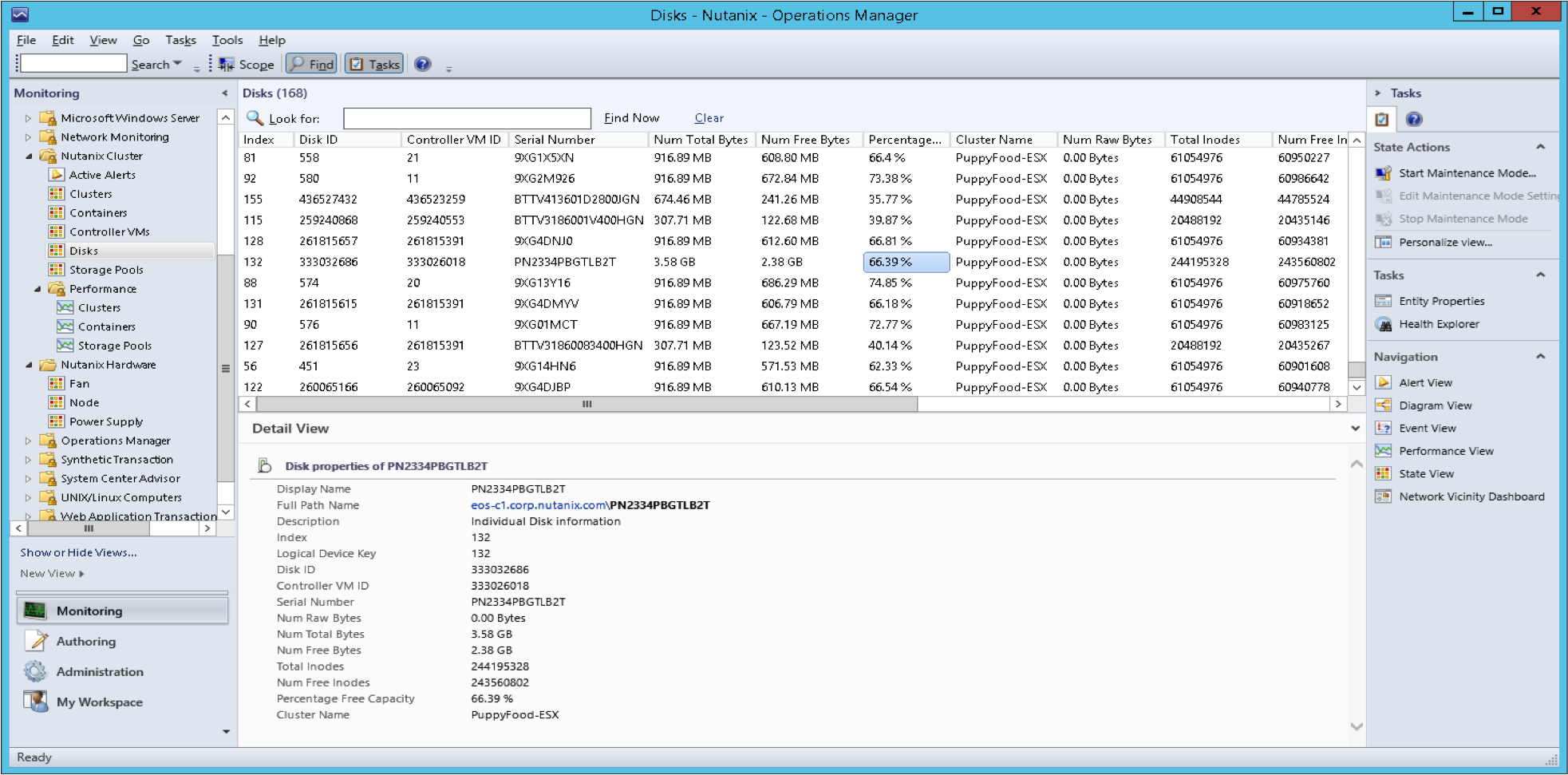Select the Disks tree item
Image resolution: width=1568 pixels, height=775 pixels.
point(83,251)
